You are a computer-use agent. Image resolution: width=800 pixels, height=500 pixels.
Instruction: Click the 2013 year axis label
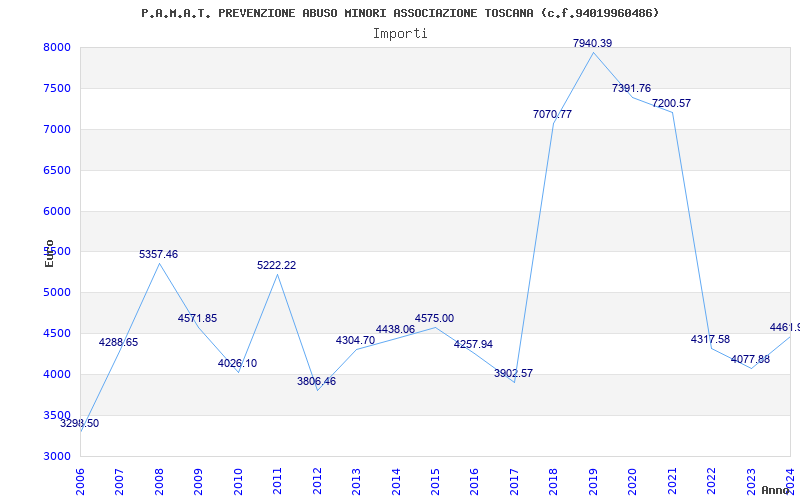coord(356,482)
